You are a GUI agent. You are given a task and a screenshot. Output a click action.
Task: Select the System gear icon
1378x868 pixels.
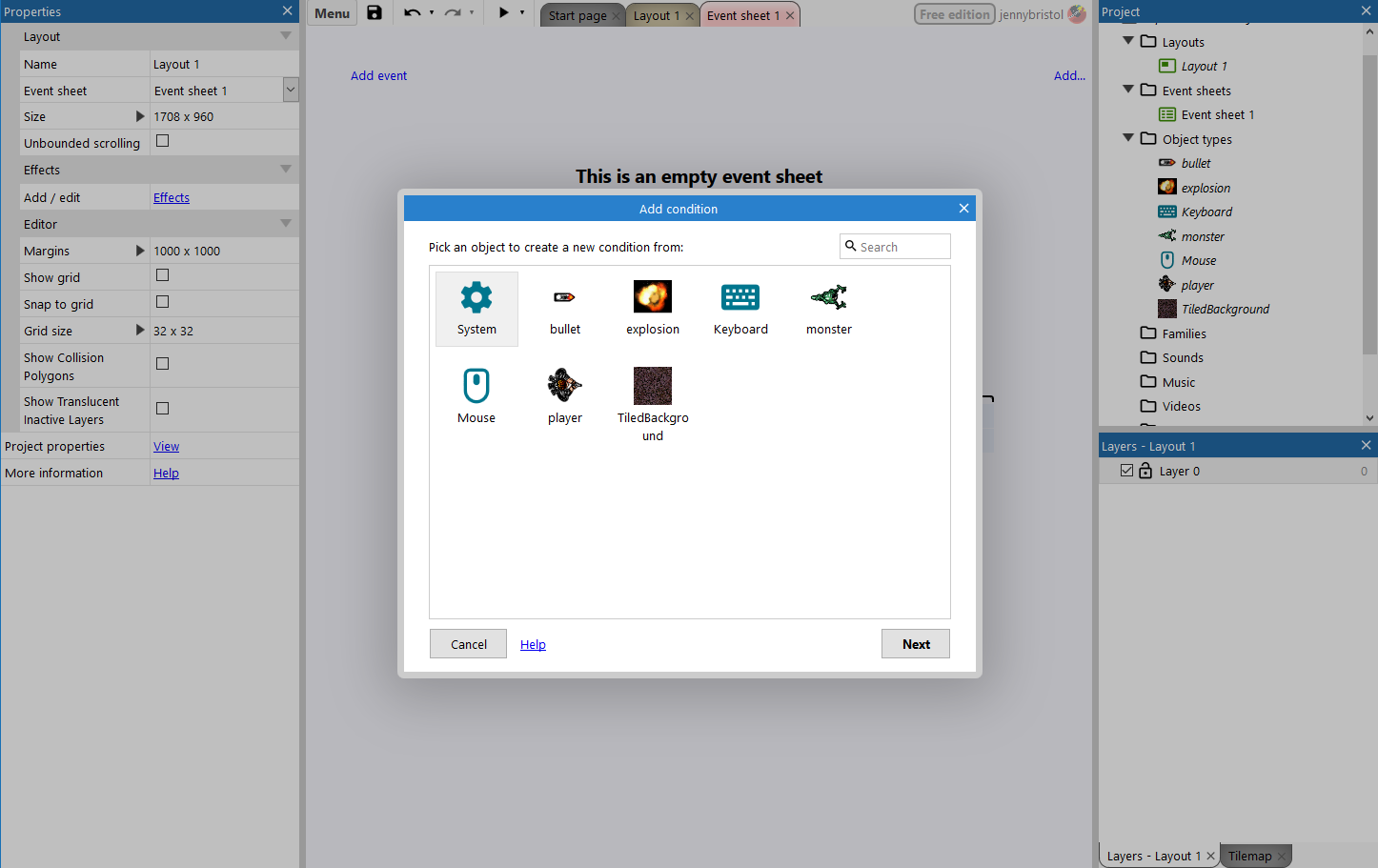coord(476,298)
